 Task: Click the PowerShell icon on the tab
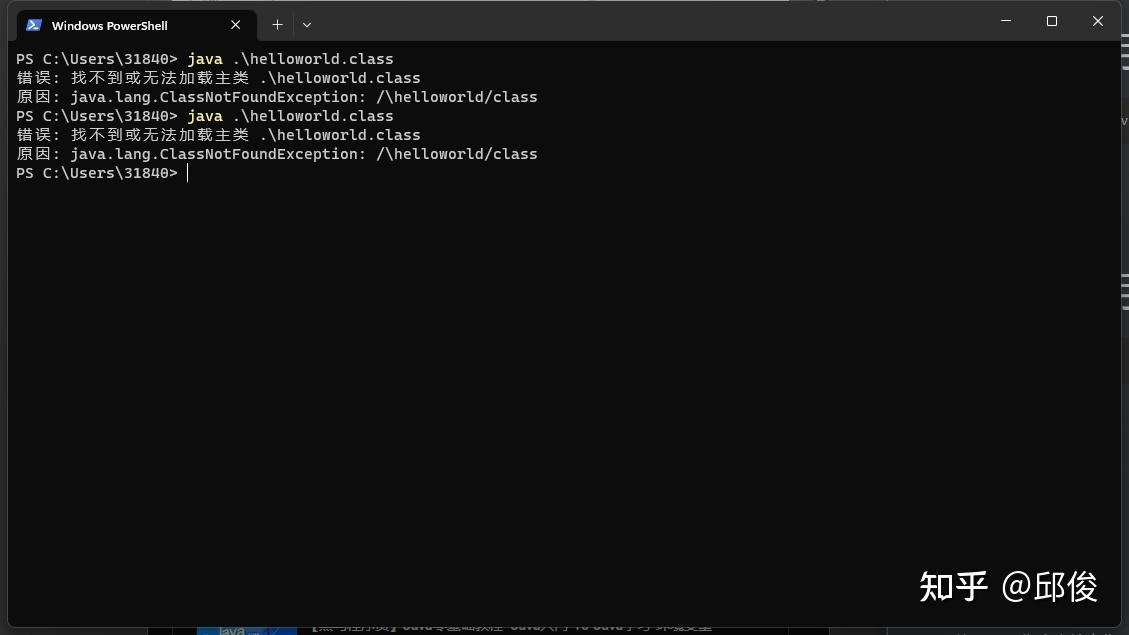click(35, 24)
